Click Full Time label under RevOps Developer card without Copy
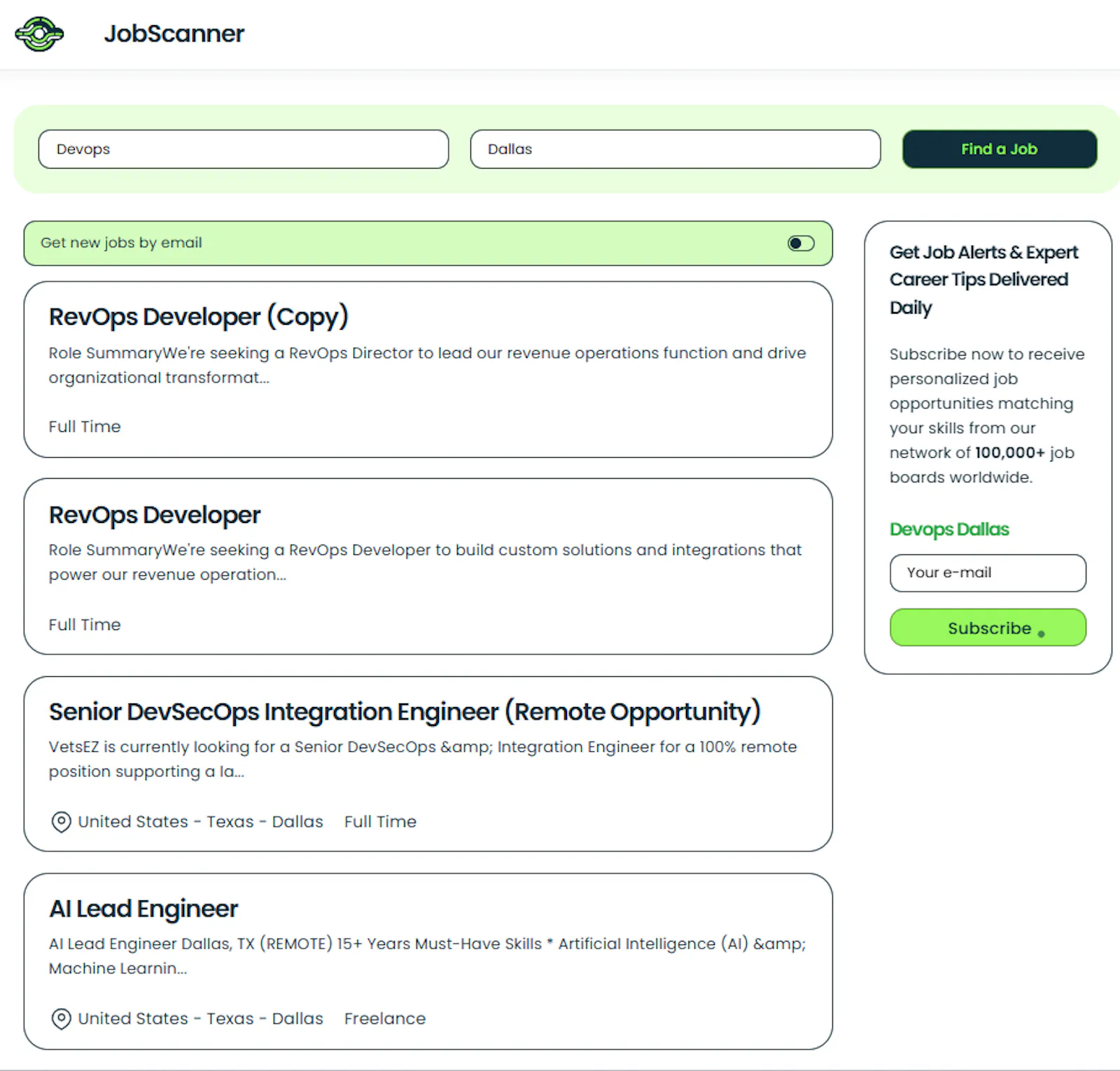 (85, 624)
